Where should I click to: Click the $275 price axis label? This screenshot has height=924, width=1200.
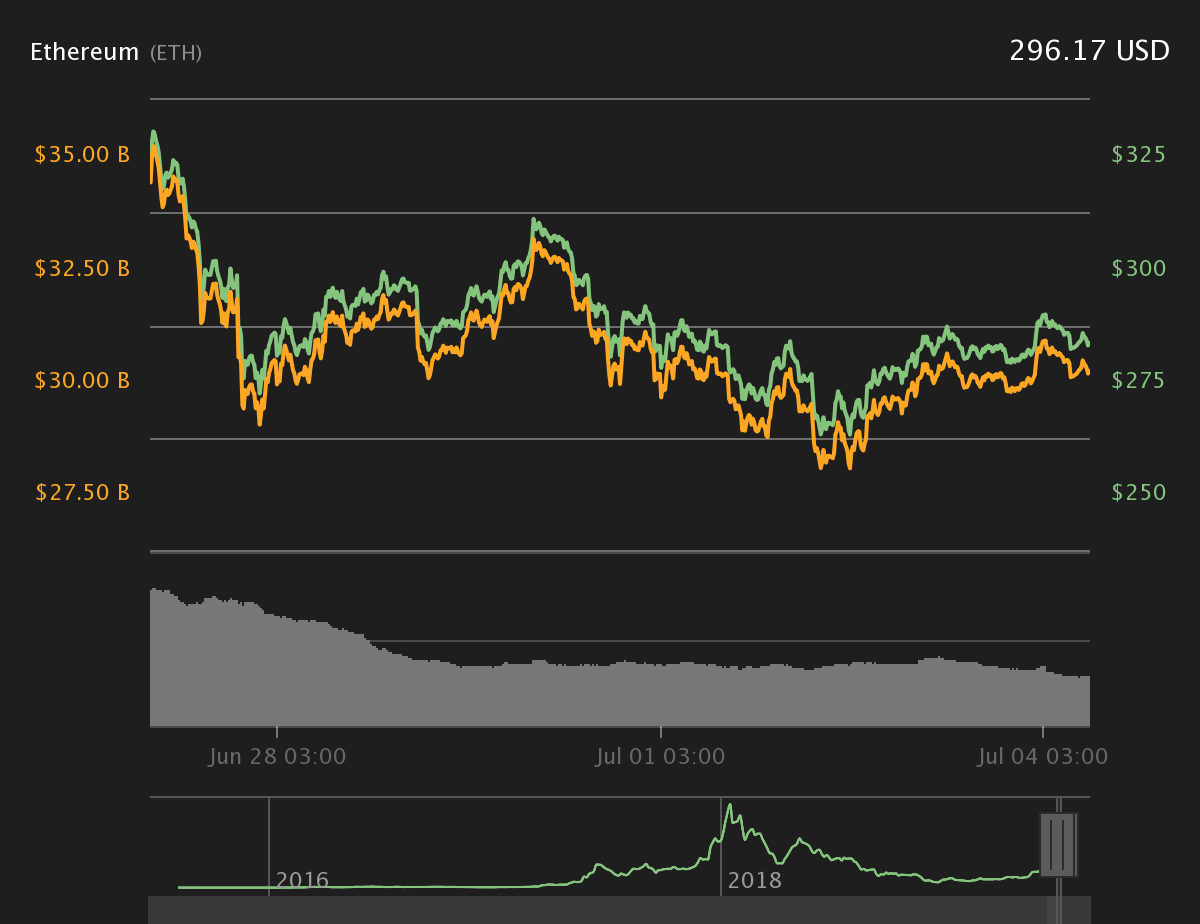(x=1139, y=381)
